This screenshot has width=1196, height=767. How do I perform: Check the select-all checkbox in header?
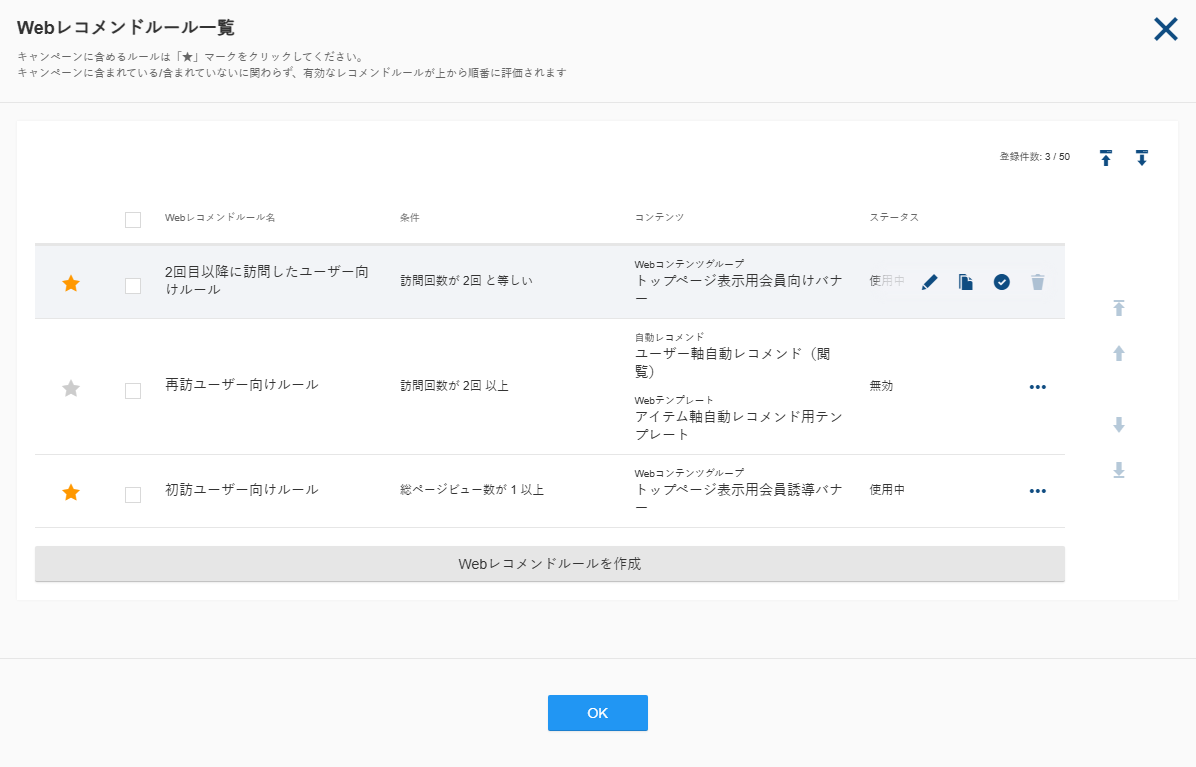pyautogui.click(x=133, y=220)
